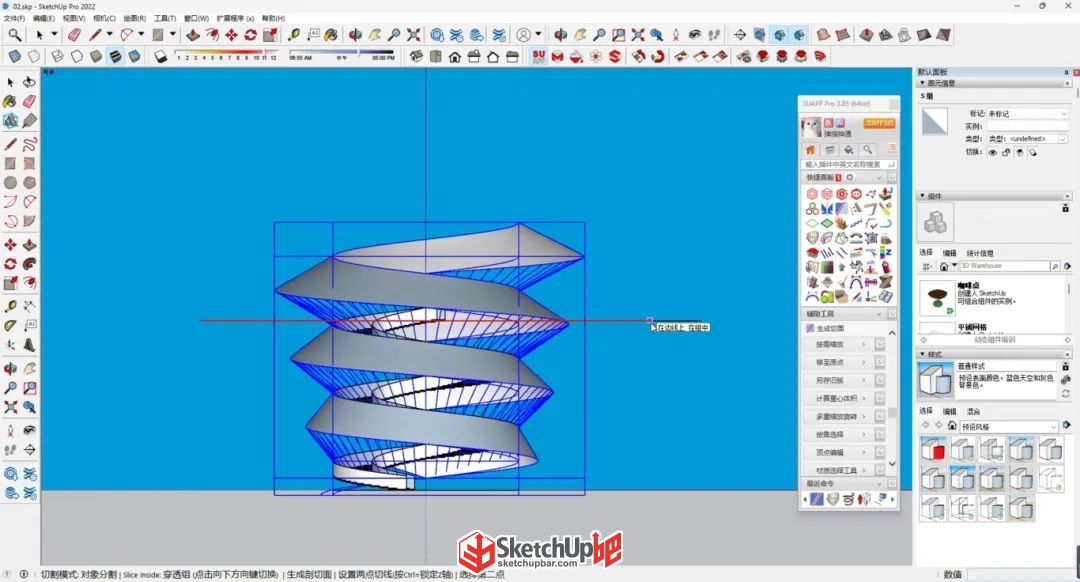1080x582 pixels.
Task: Select the Rotate tool in top toolbar
Action: pyautogui.click(x=251, y=34)
